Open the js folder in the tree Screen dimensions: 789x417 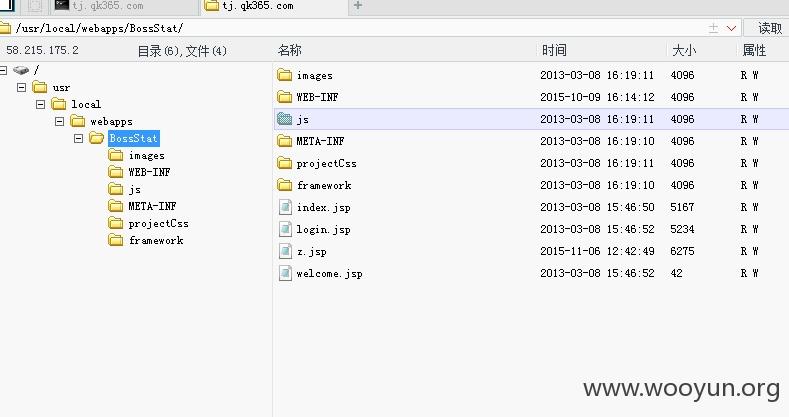(x=134, y=190)
